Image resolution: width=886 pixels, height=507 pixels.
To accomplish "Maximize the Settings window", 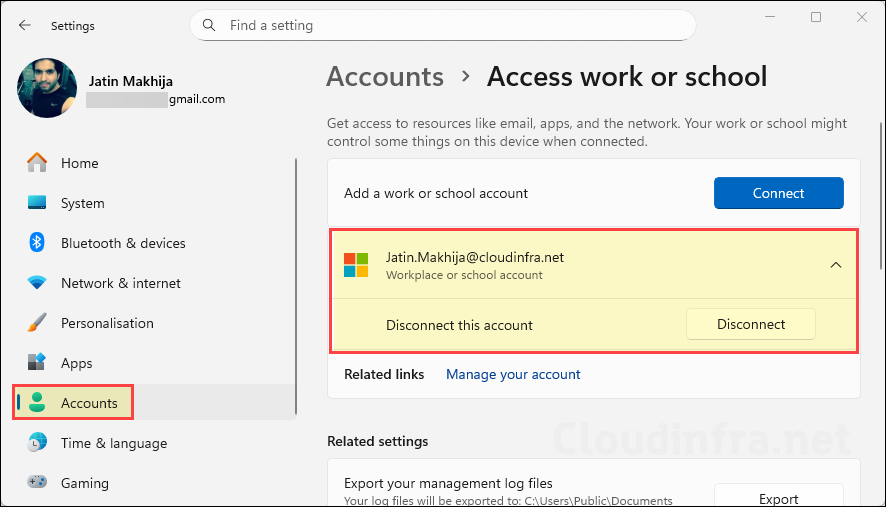I will [816, 17].
